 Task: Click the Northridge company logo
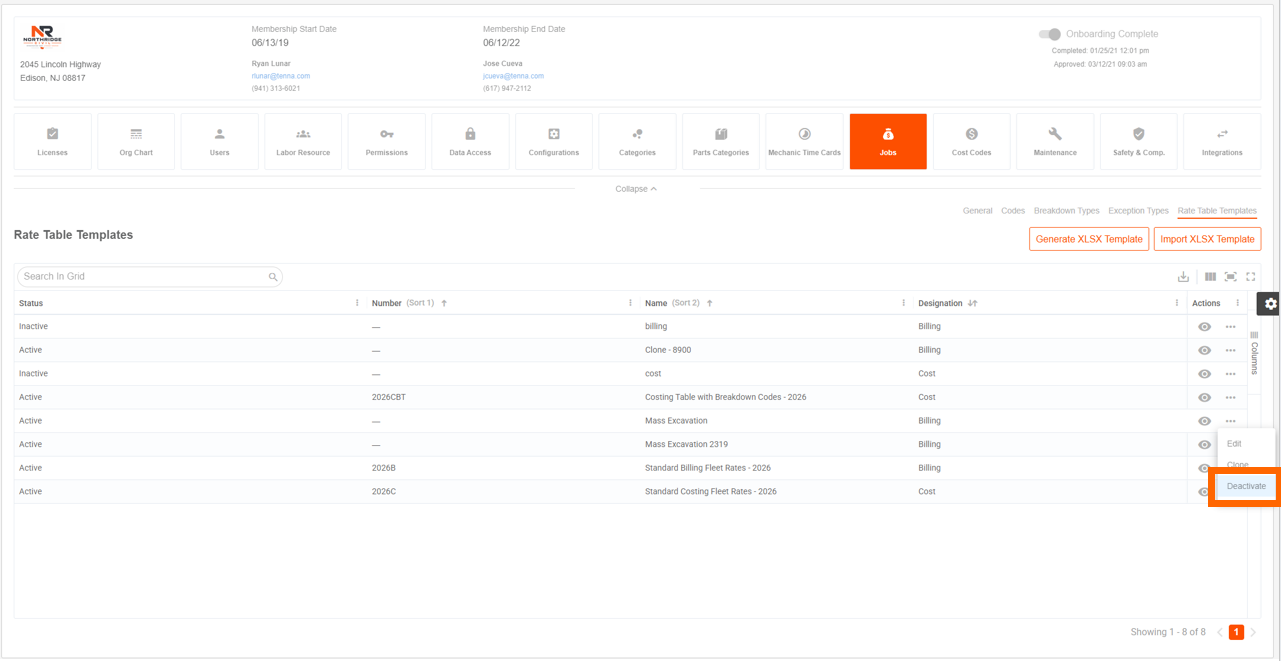tap(42, 38)
